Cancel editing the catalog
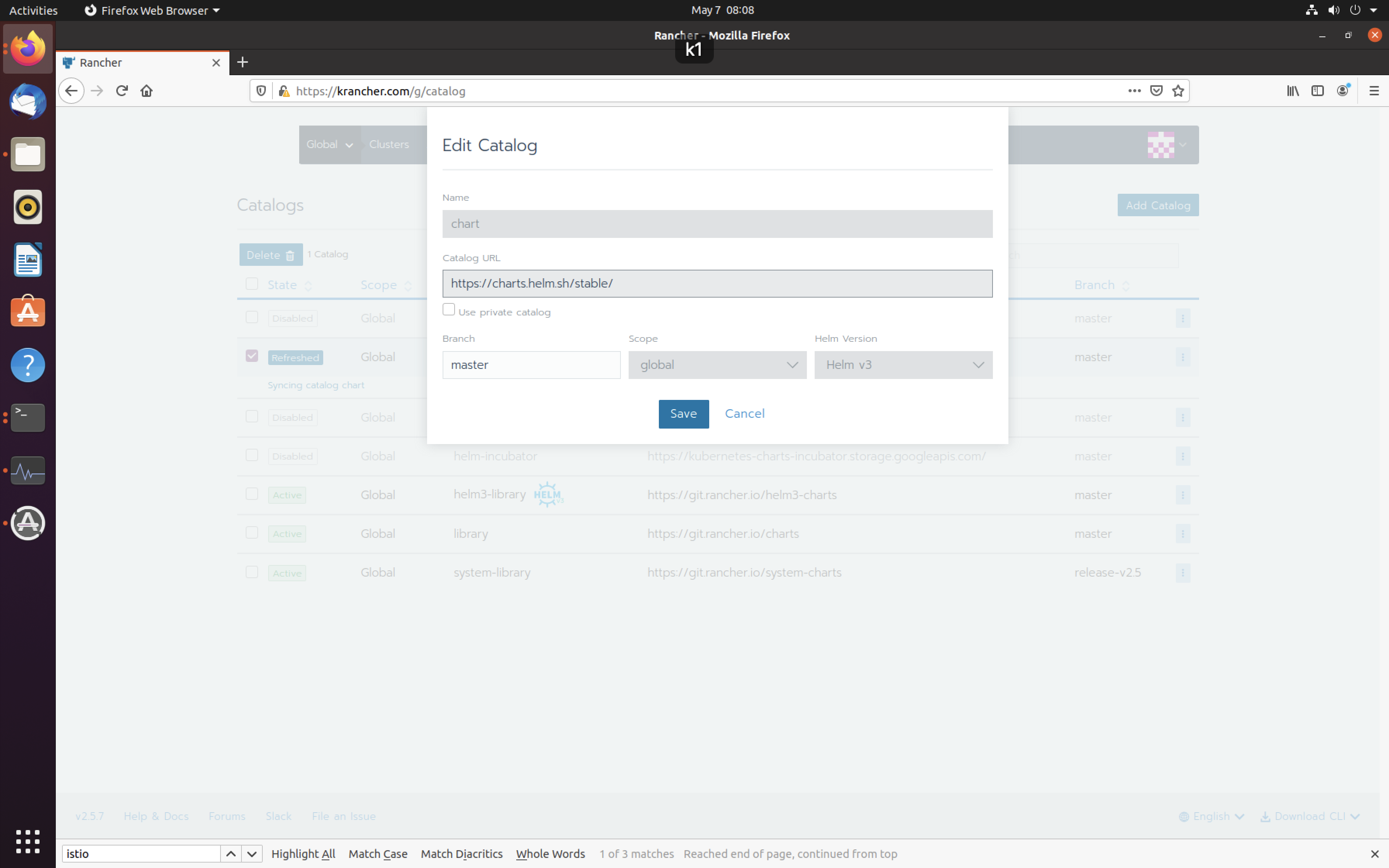The image size is (1389, 868). click(744, 414)
